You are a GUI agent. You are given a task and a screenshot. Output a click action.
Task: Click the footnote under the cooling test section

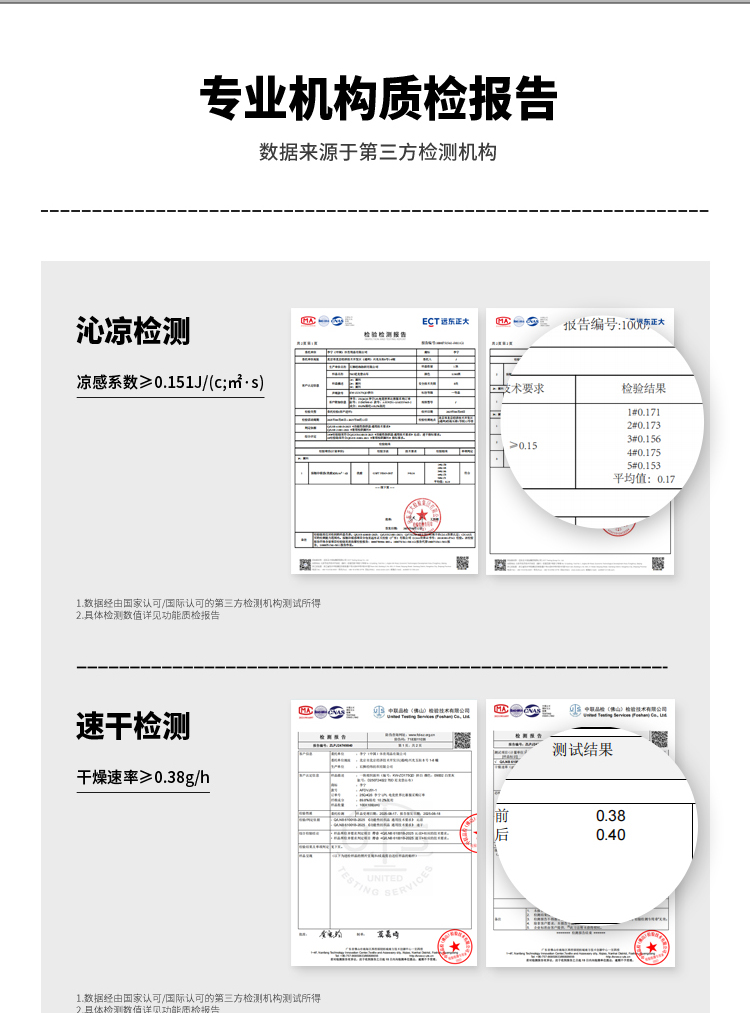point(198,609)
